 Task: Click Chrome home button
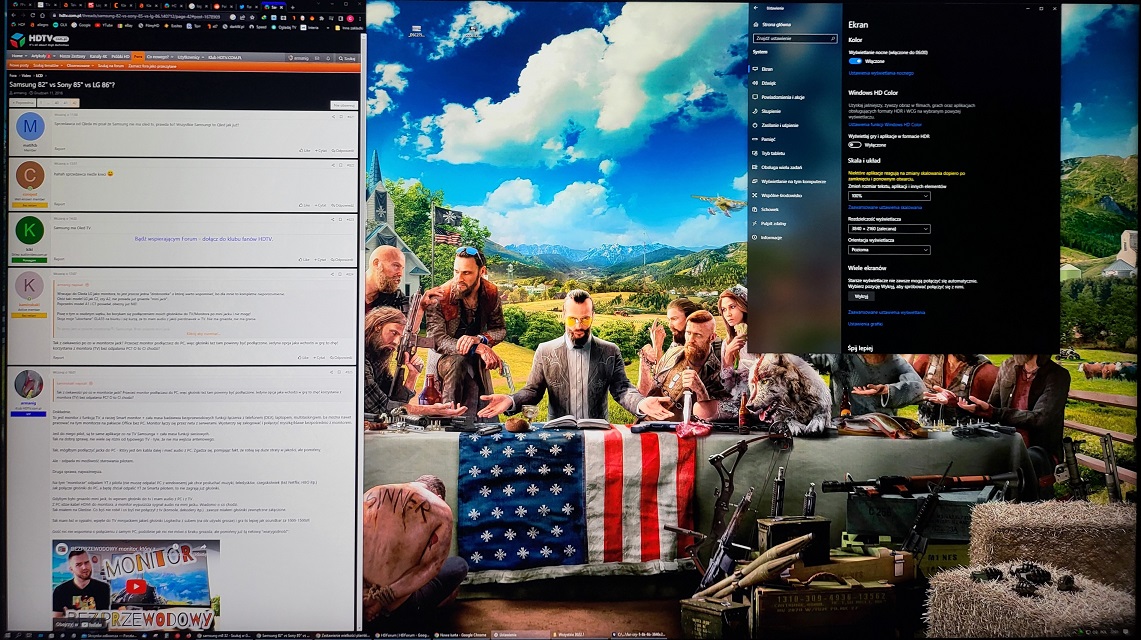click(x=42, y=15)
